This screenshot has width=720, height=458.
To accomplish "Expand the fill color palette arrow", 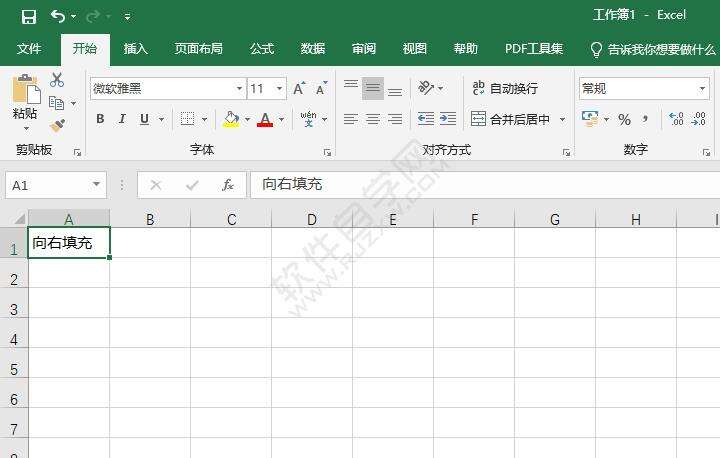I will [x=247, y=119].
